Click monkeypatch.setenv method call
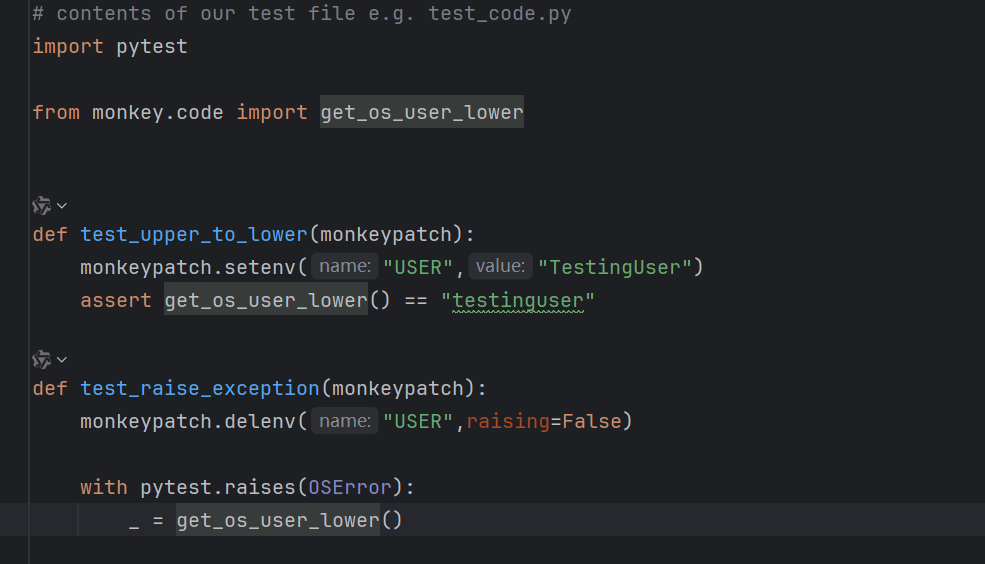Image resolution: width=985 pixels, height=564 pixels. click(188, 267)
